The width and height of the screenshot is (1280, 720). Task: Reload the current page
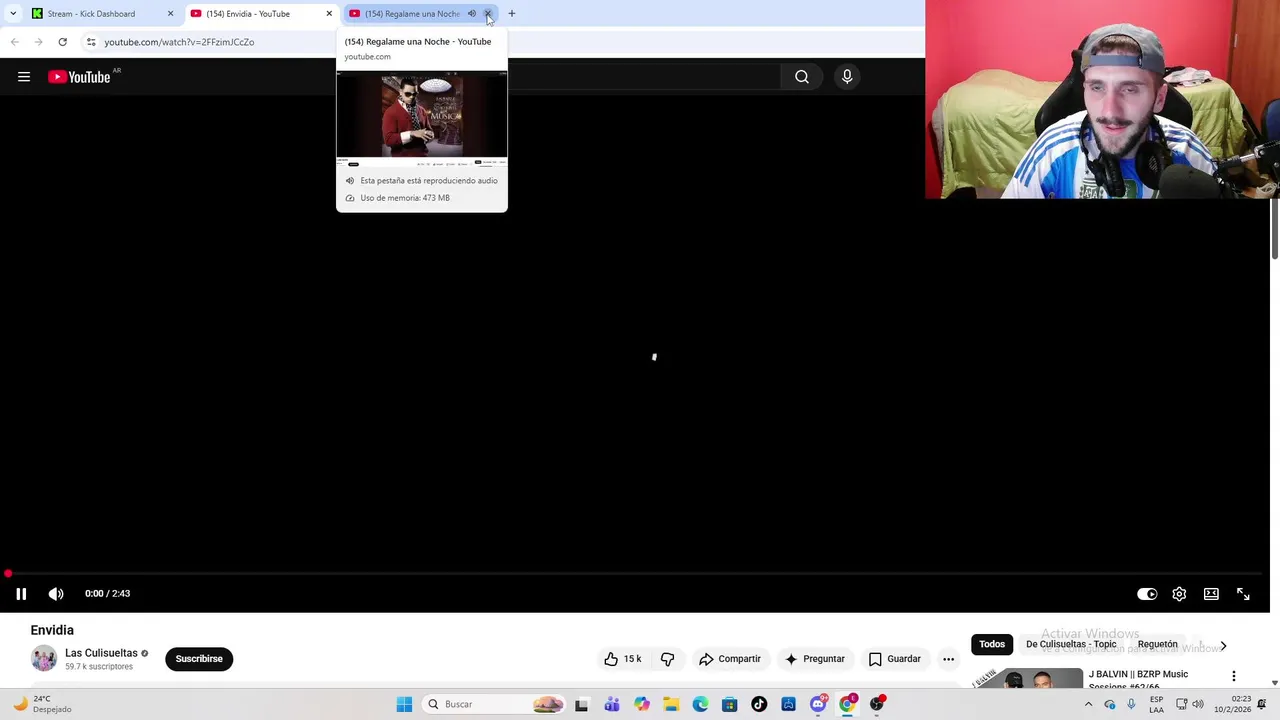coord(62,42)
